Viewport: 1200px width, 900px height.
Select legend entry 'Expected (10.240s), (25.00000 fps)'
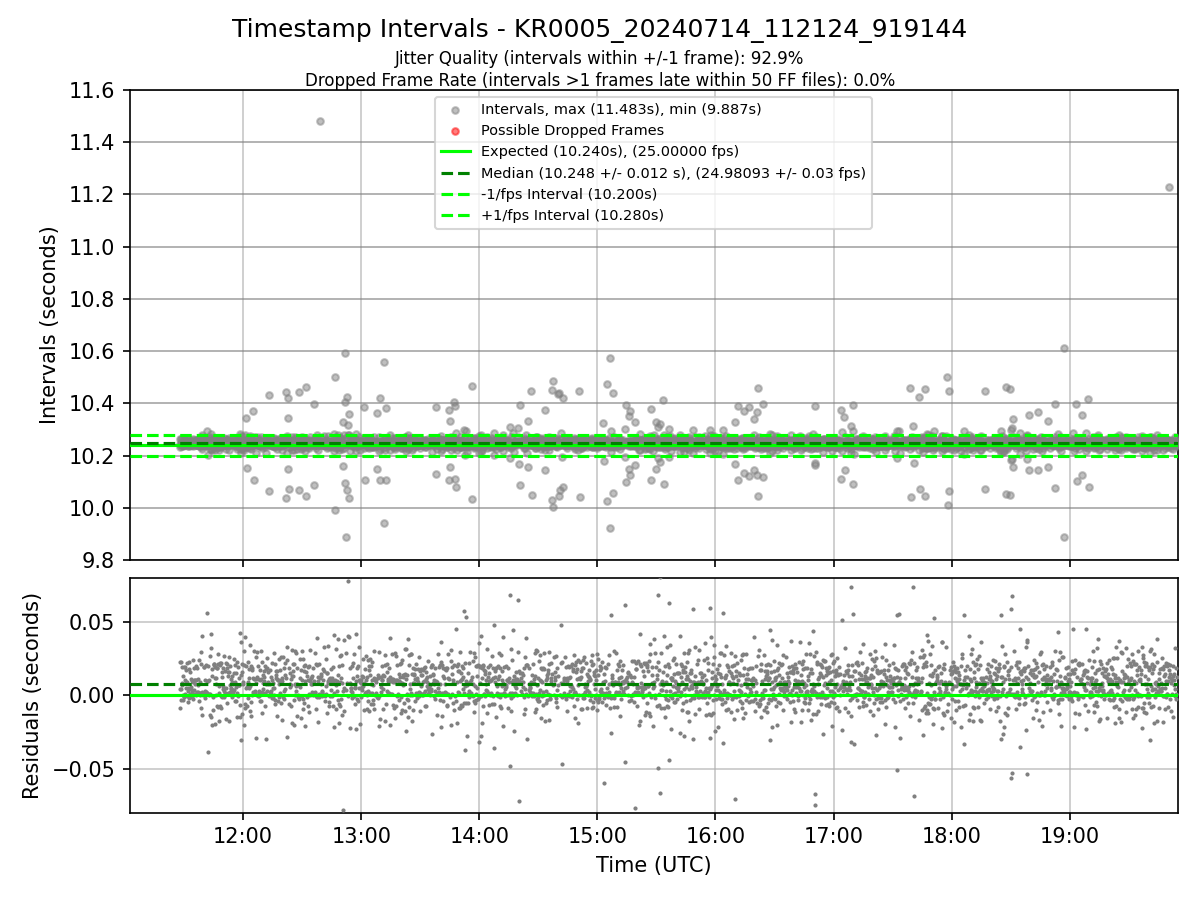610,151
